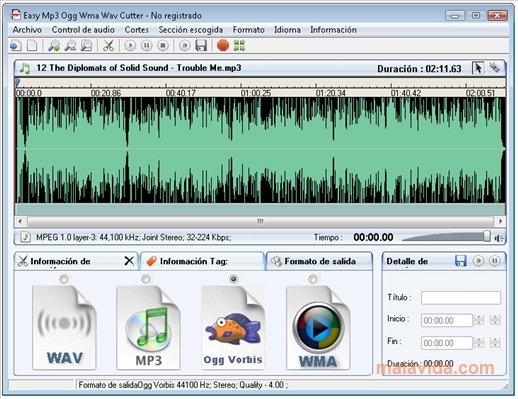Click the status bar Formato de salida text
Image resolution: width=518 pixels, height=399 pixels.
[x=183, y=385]
